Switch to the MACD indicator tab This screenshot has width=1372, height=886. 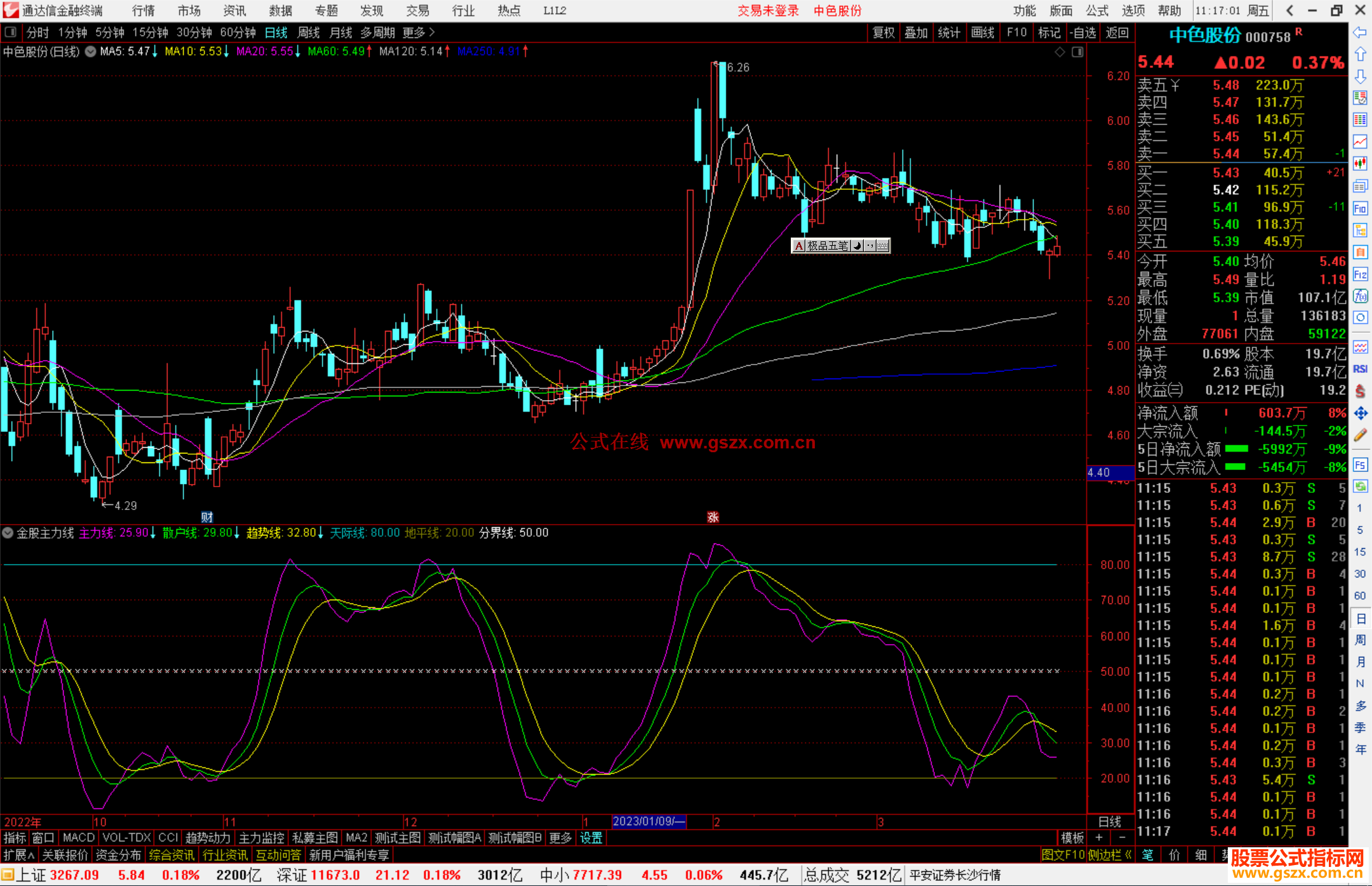[x=78, y=838]
